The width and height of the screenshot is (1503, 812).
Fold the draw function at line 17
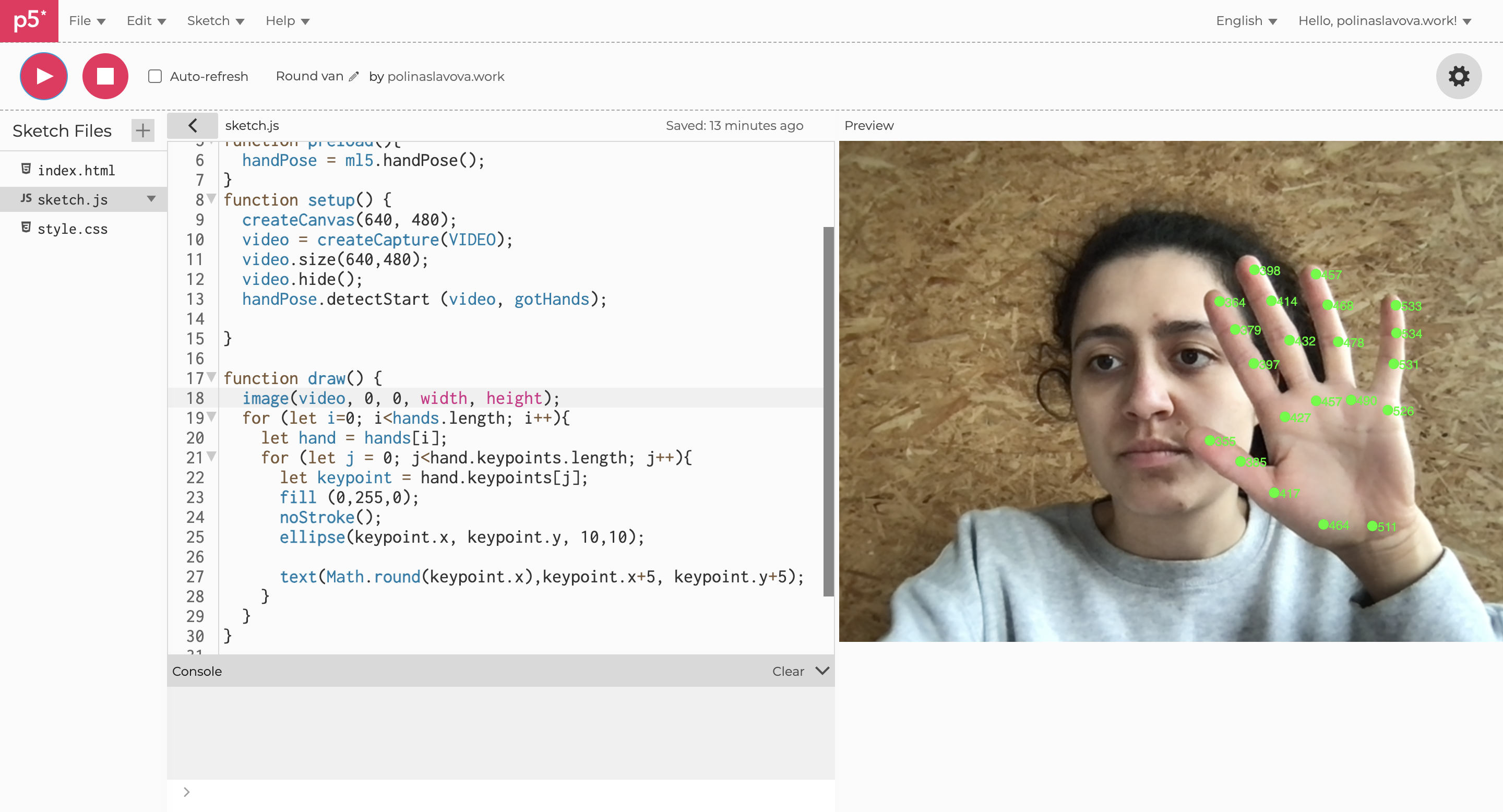(211, 377)
